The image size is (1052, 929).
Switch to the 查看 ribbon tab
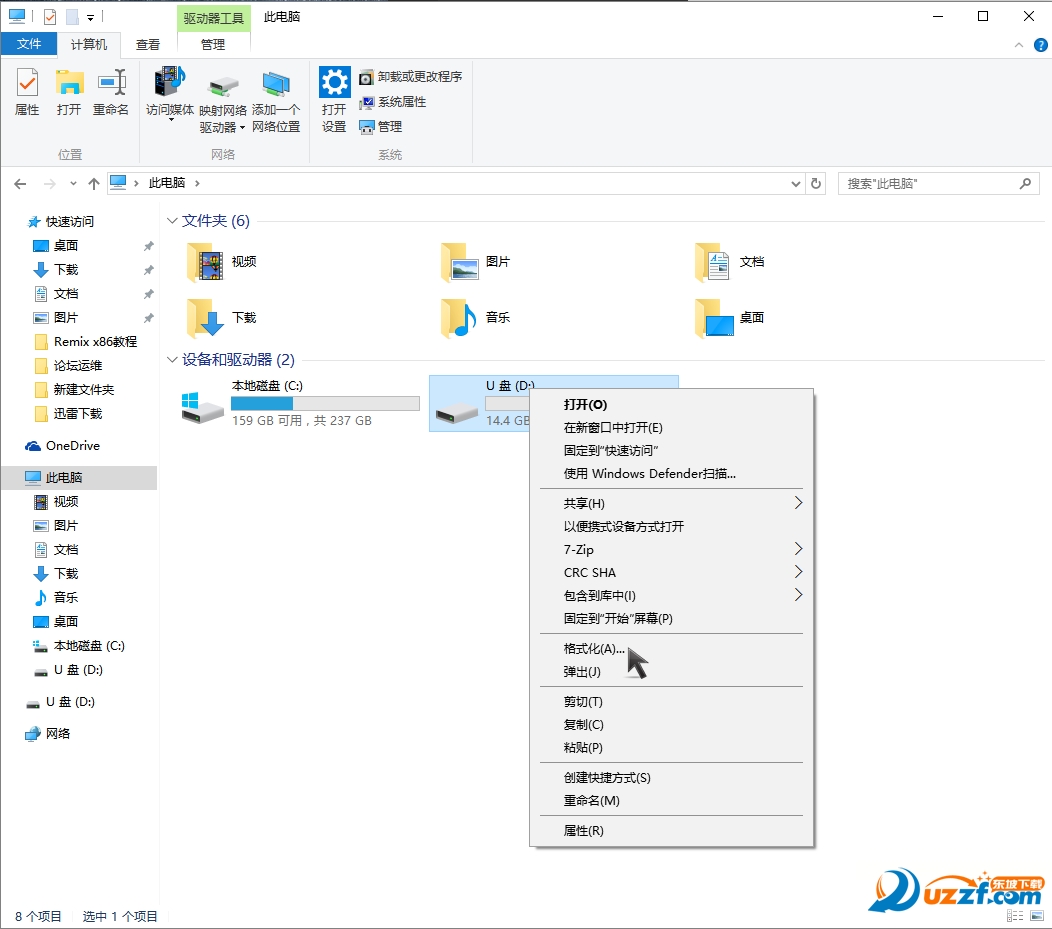coord(148,44)
